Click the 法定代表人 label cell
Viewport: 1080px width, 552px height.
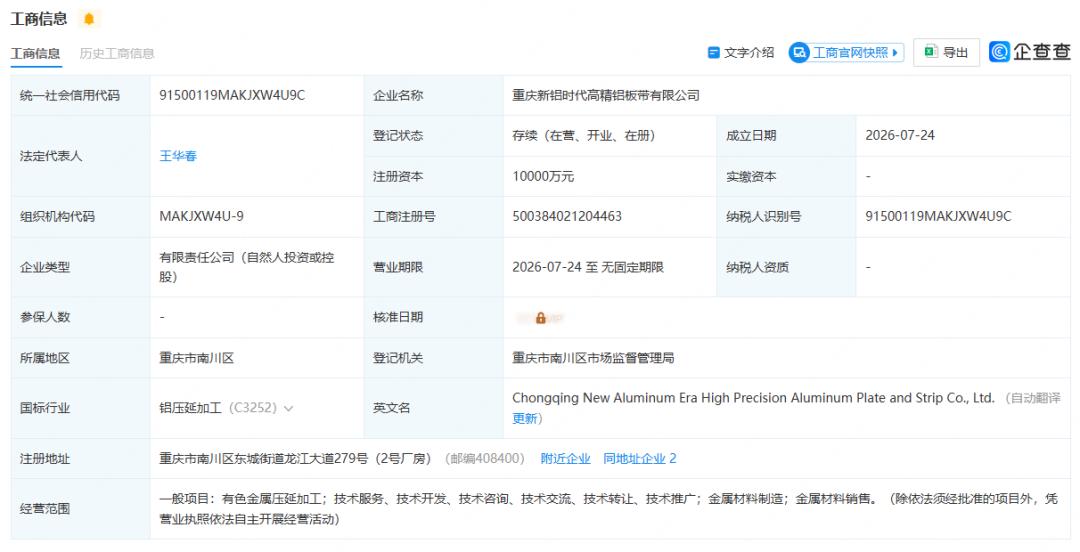pos(81,156)
